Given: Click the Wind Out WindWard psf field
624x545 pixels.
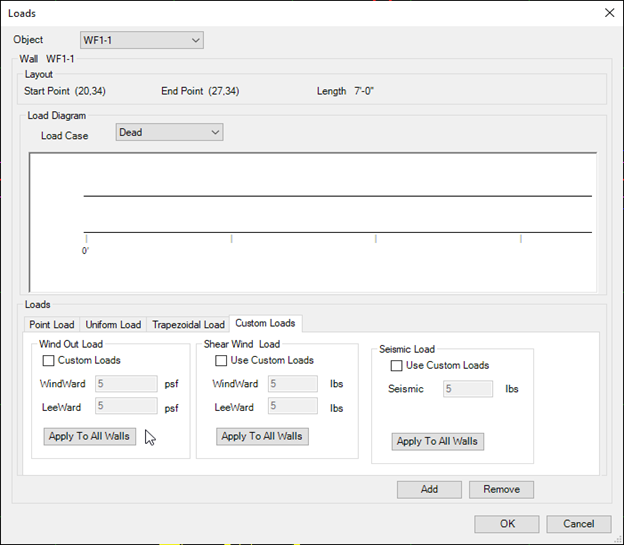Looking at the screenshot, I should click(x=126, y=384).
